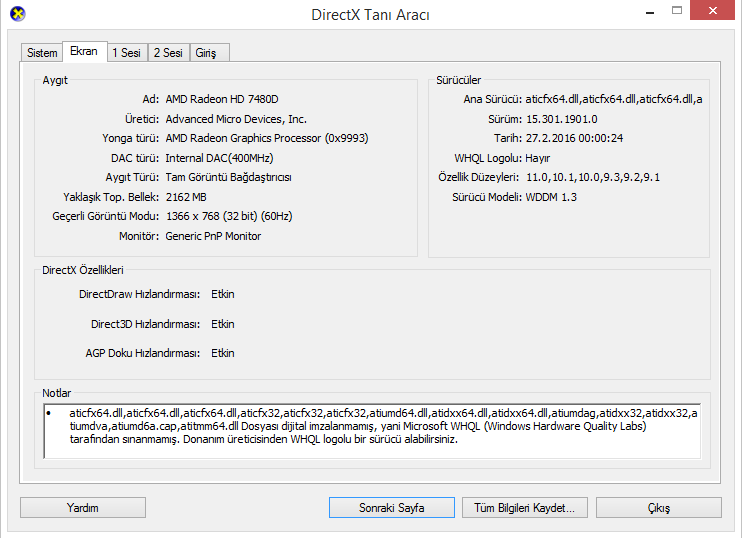Screen dimensions: 742x538
Task: Click the Yardım button
Action: 83,508
